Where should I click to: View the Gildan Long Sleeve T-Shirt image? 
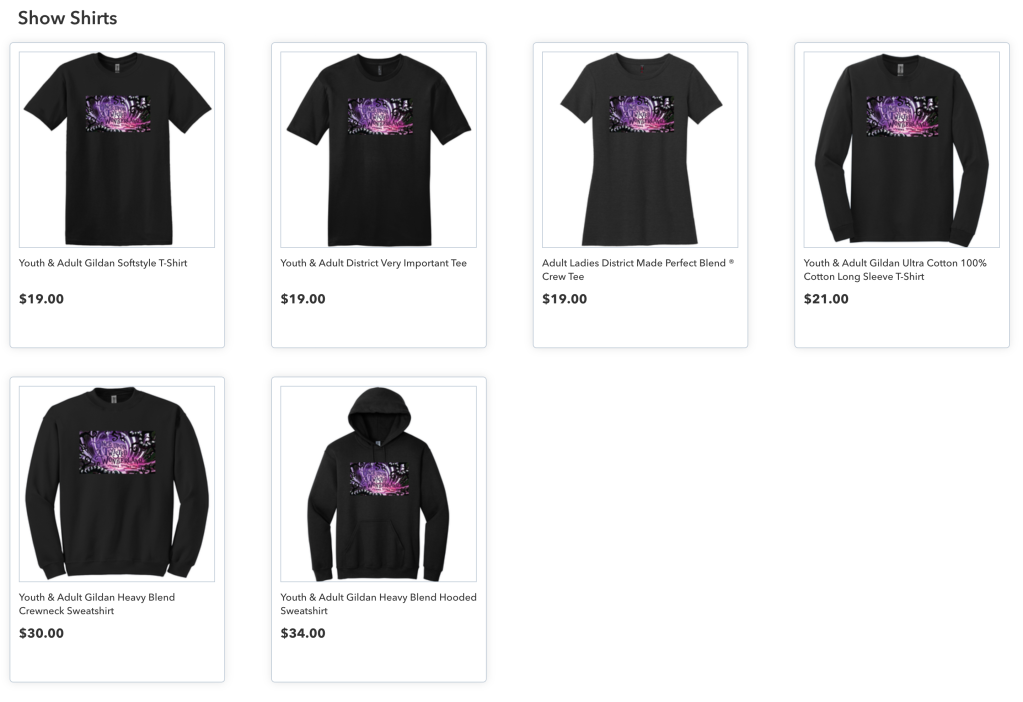[x=902, y=149]
